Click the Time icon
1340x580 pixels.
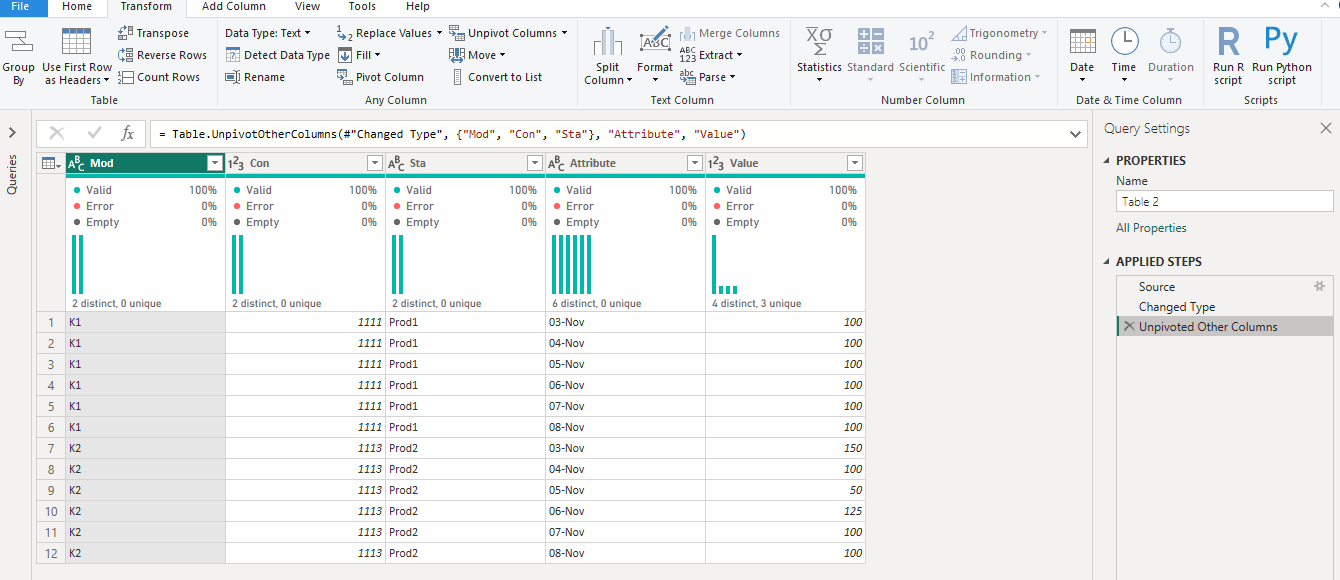(1124, 42)
